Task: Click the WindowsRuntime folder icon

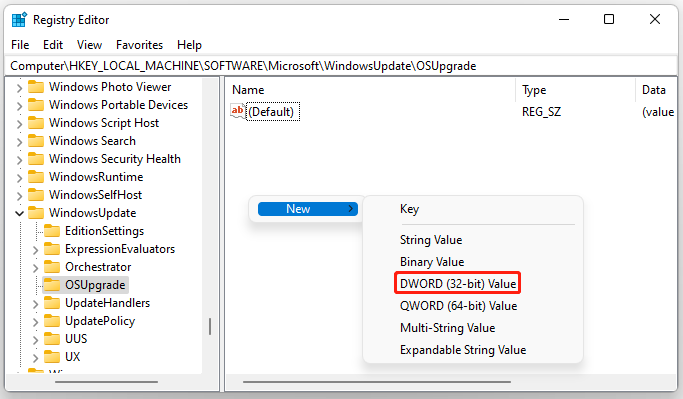Action: point(36,177)
